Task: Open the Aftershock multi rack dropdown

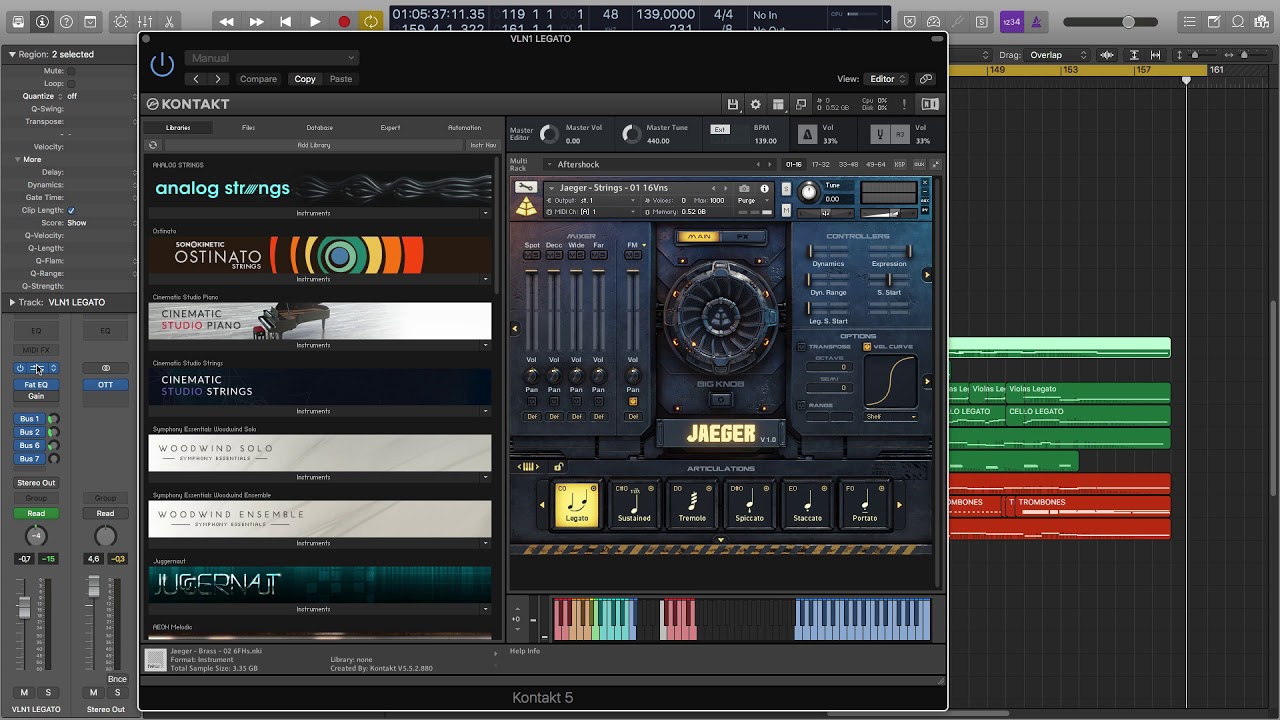Action: click(x=659, y=164)
